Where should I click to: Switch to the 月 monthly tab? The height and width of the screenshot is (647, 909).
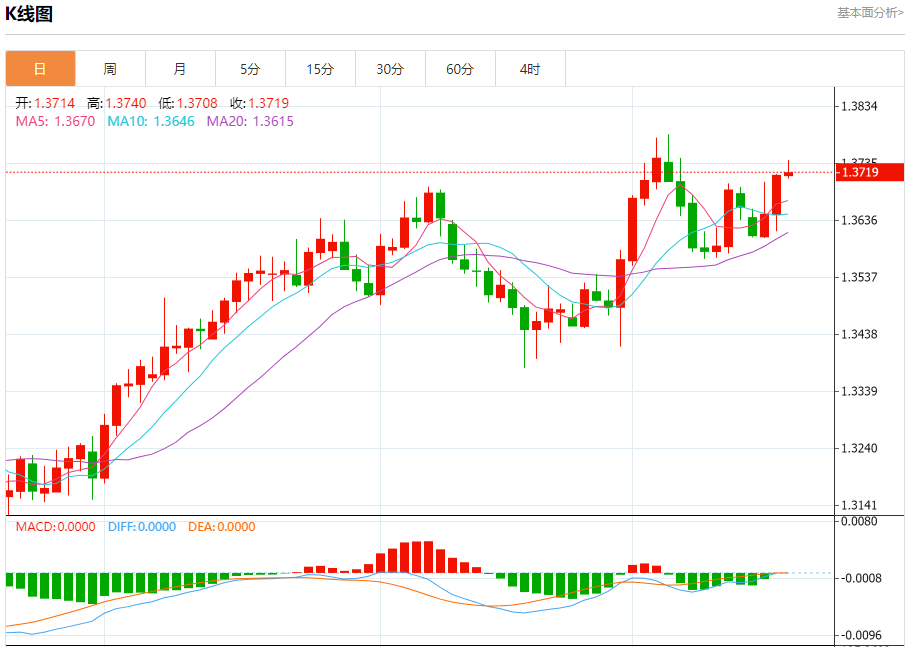pos(180,69)
